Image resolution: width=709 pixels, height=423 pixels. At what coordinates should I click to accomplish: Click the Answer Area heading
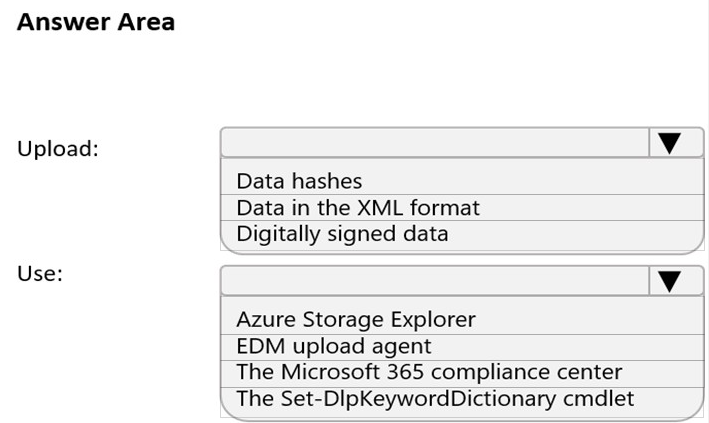(x=96, y=22)
